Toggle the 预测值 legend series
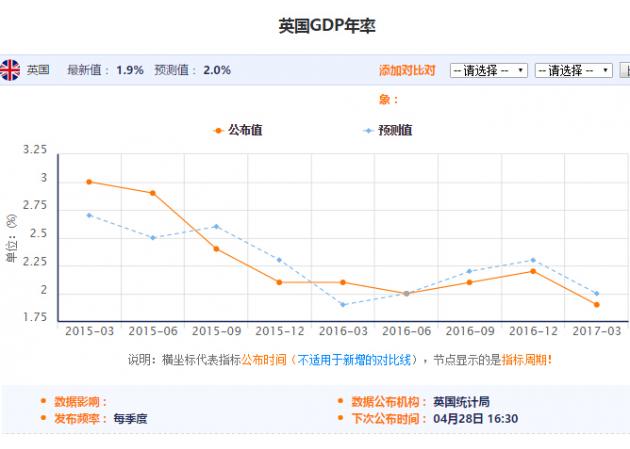 pyautogui.click(x=387, y=130)
